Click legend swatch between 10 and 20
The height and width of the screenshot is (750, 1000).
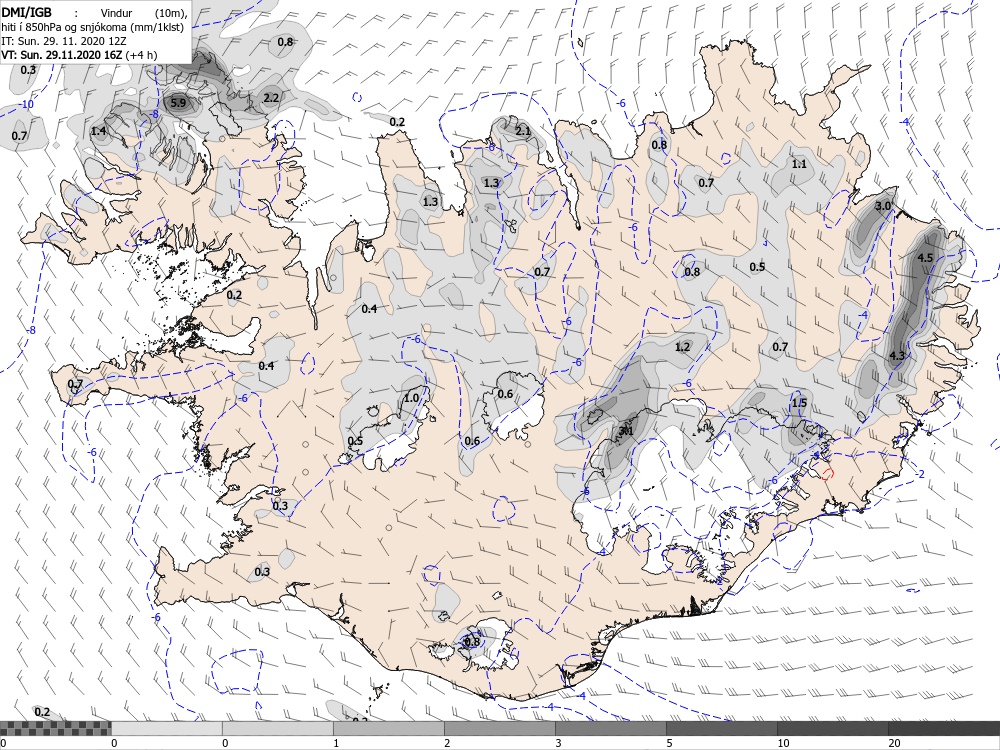click(832, 728)
